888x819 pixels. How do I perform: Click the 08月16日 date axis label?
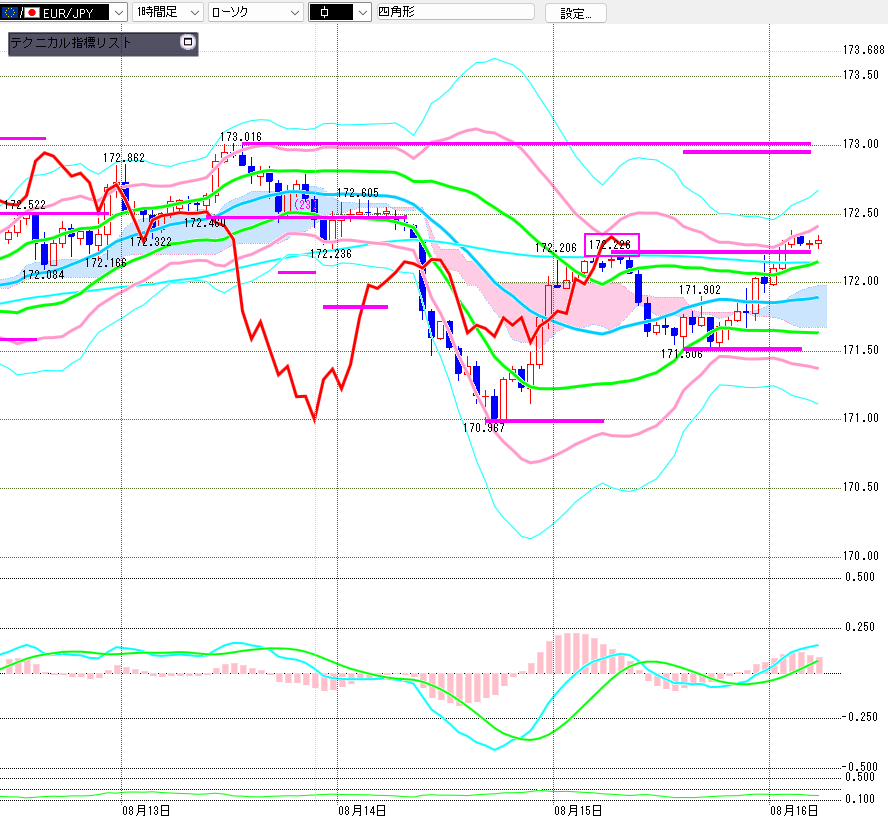click(x=794, y=811)
